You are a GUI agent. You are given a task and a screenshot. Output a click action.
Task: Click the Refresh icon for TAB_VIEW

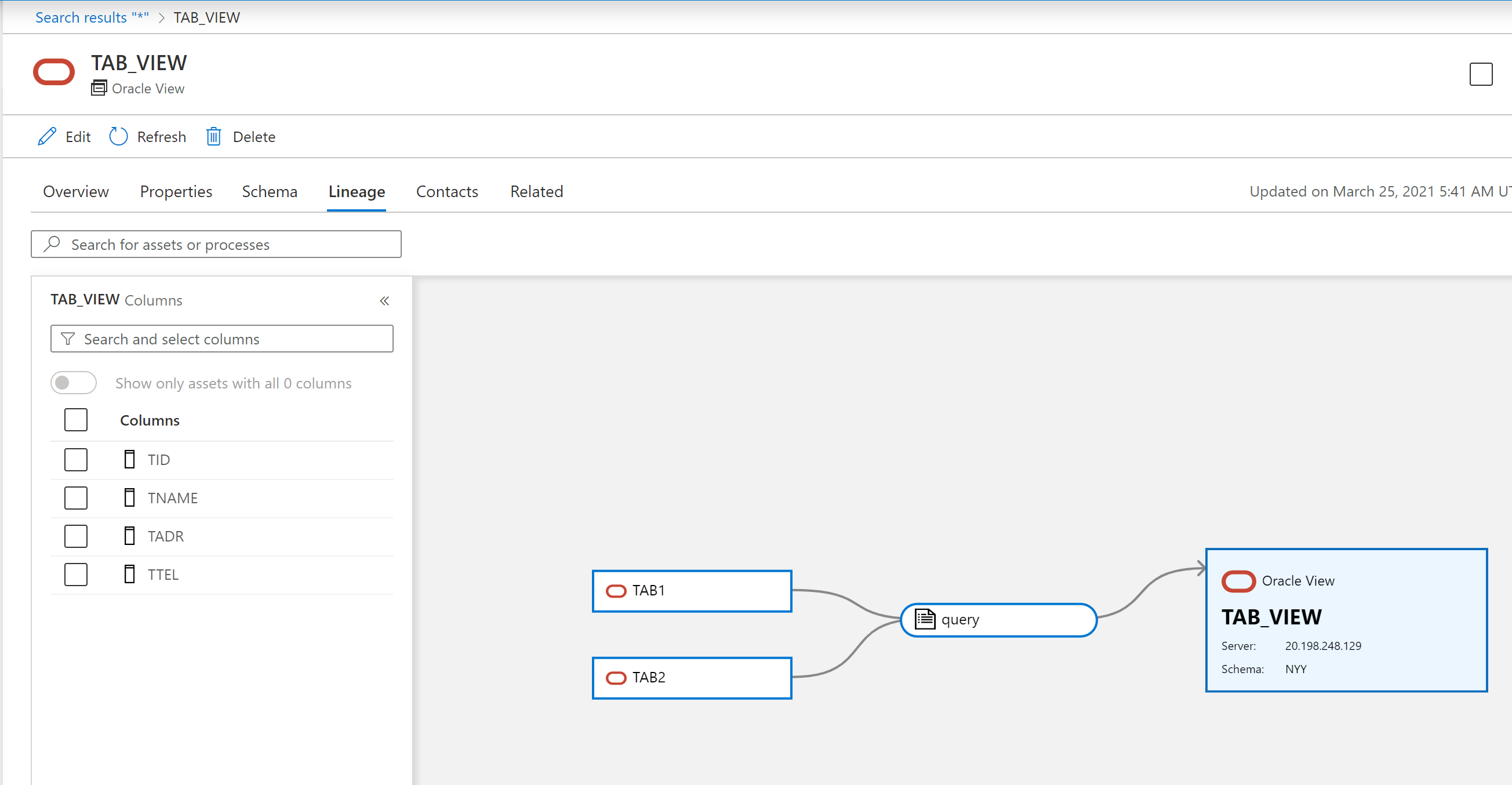(x=119, y=137)
